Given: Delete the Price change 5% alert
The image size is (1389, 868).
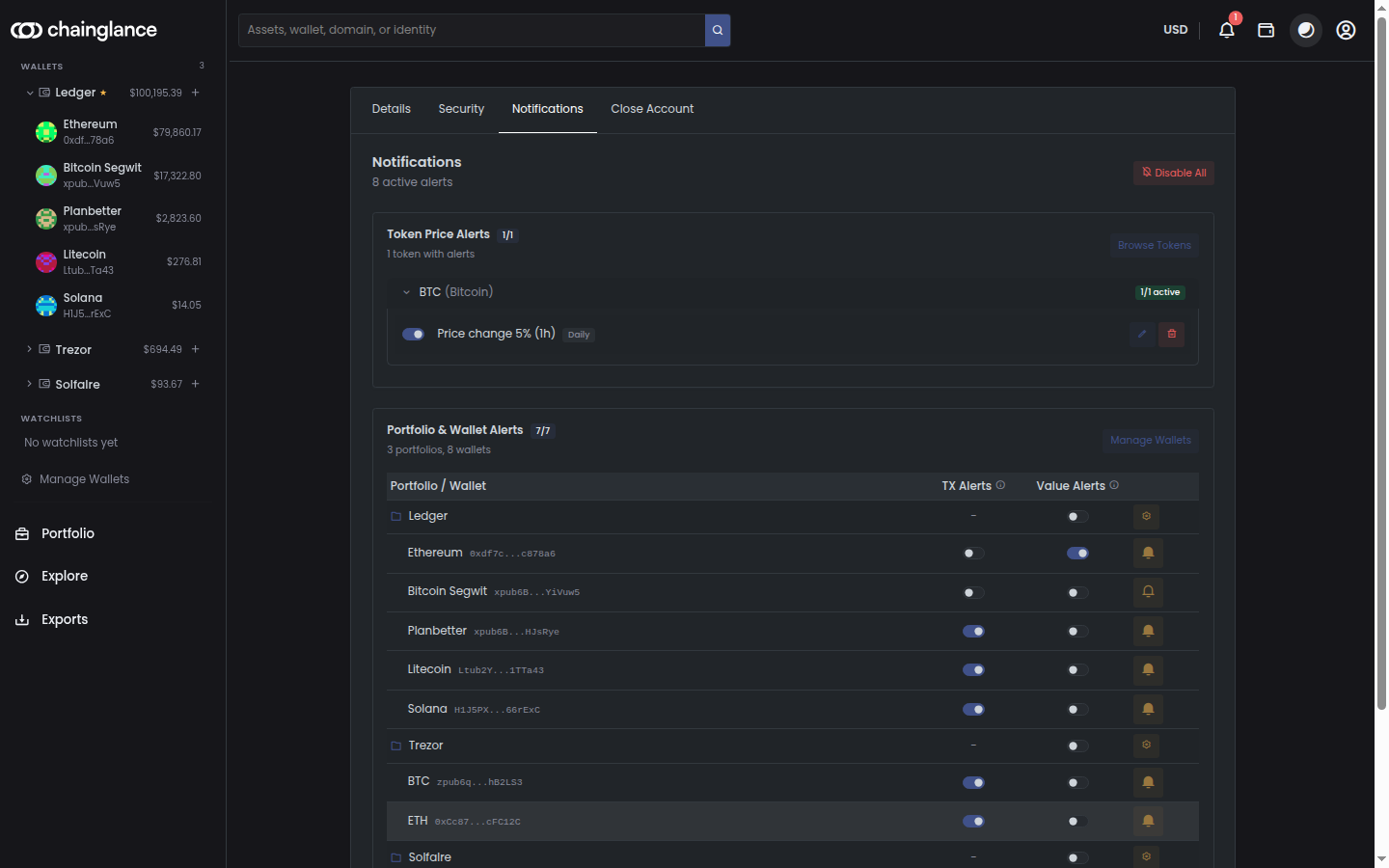Looking at the screenshot, I should point(1172,334).
